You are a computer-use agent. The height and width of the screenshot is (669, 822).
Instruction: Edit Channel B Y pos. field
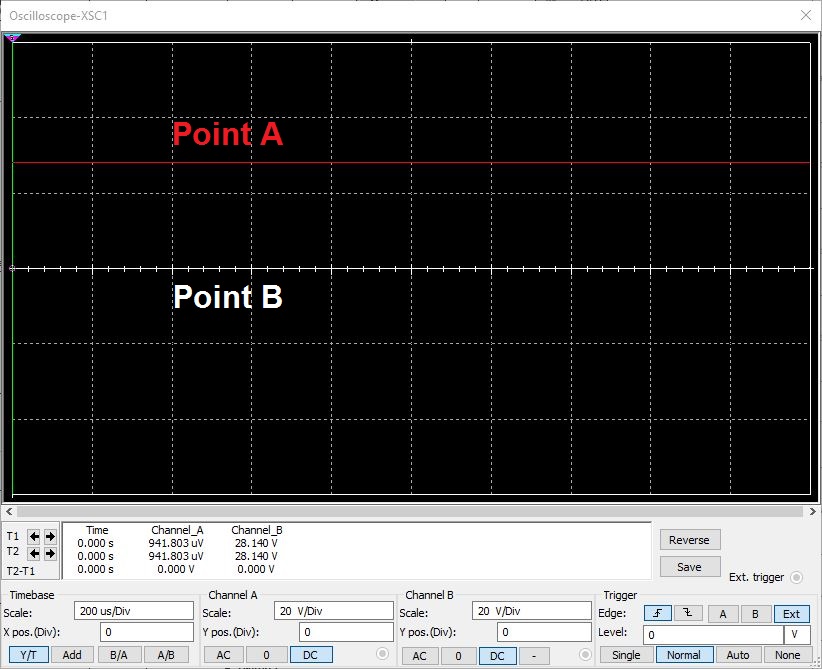coord(544,632)
